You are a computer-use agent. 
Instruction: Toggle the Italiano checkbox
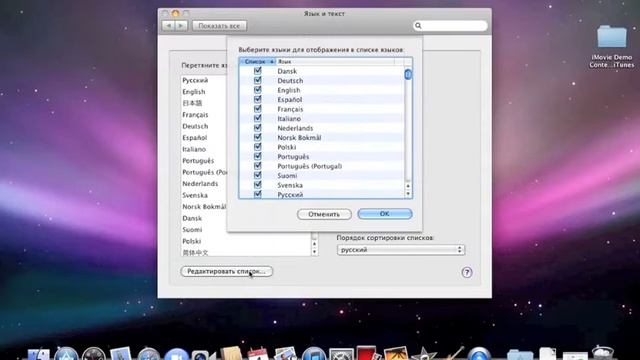(x=258, y=118)
